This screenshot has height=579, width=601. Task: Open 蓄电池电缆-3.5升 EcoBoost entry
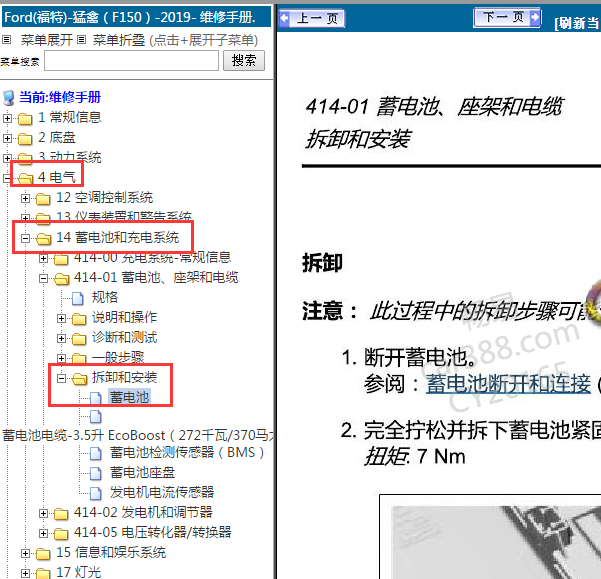[138, 435]
